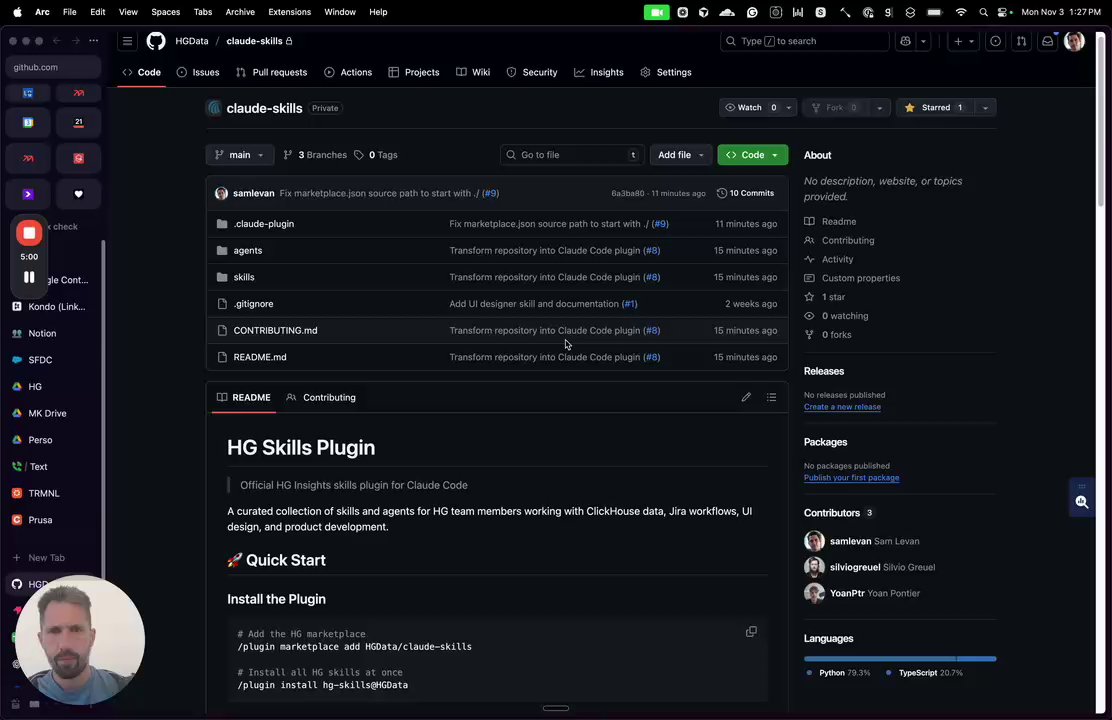Open the agents folder
The image size is (1112, 720).
[x=248, y=250]
